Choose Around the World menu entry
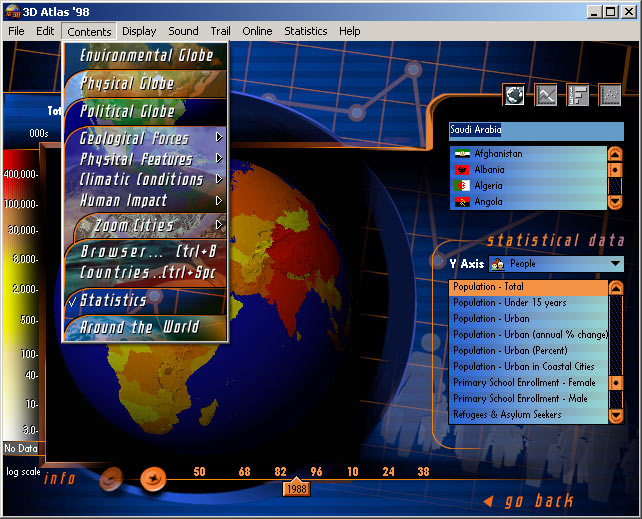The width and height of the screenshot is (642, 519). (145, 327)
